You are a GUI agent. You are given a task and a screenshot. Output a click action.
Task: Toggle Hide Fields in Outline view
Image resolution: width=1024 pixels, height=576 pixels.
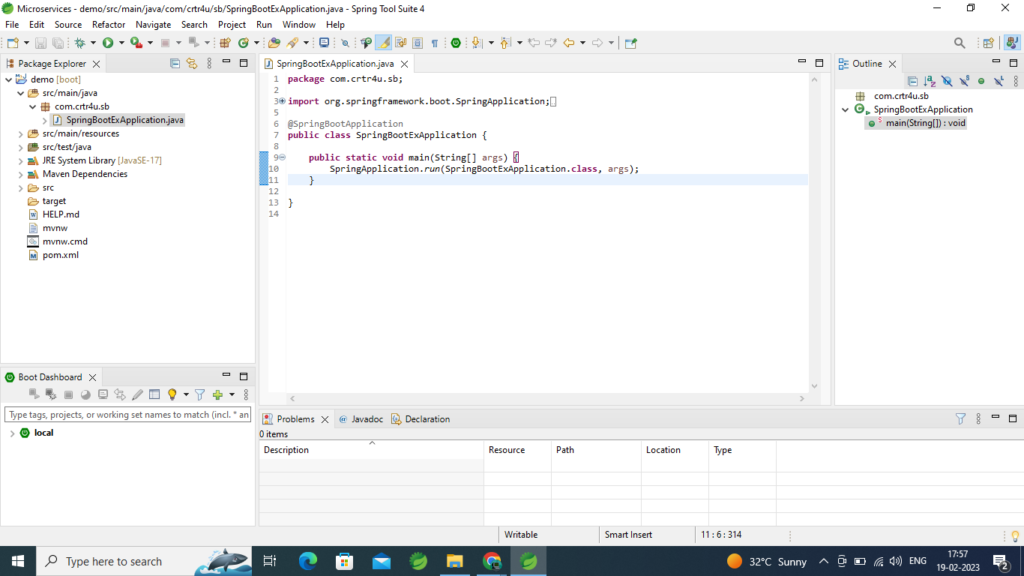coord(947,81)
